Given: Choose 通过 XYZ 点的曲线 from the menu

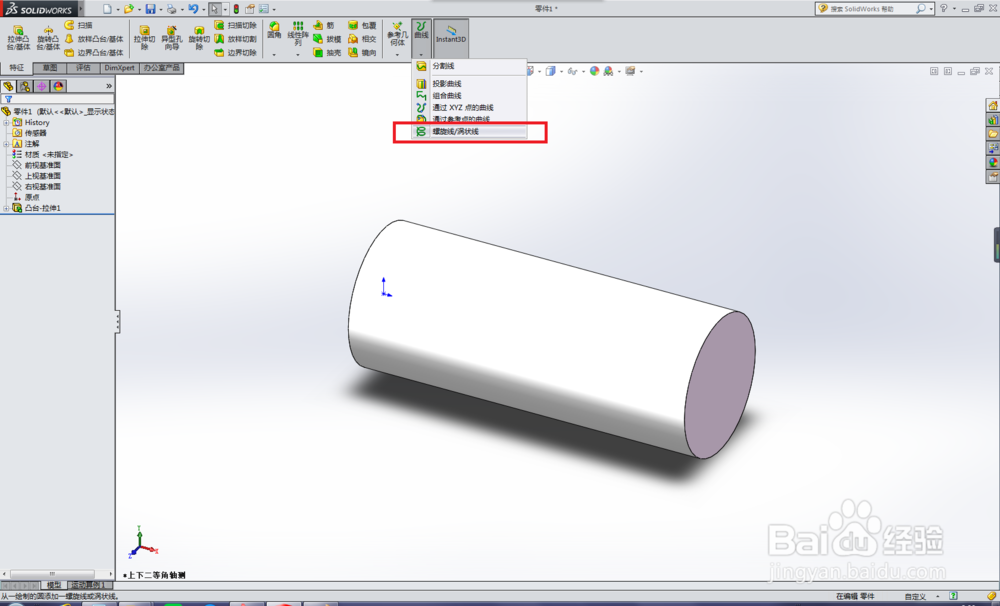Looking at the screenshot, I should click(x=470, y=108).
